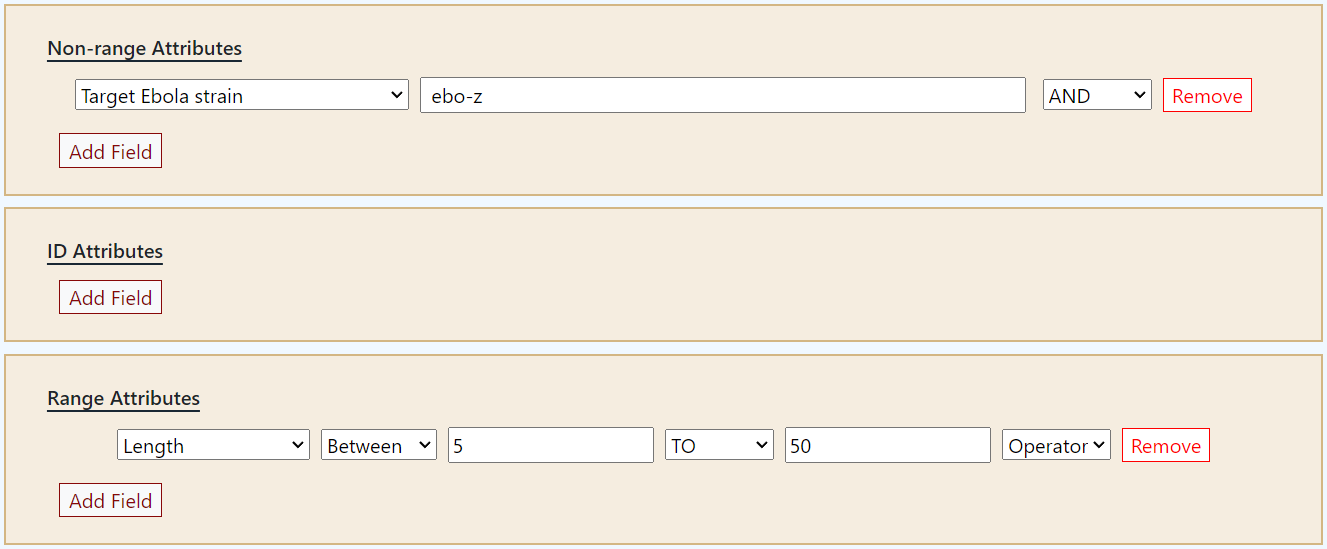Add Field under Range Attributes
The width and height of the screenshot is (1327, 549).
tap(110, 501)
